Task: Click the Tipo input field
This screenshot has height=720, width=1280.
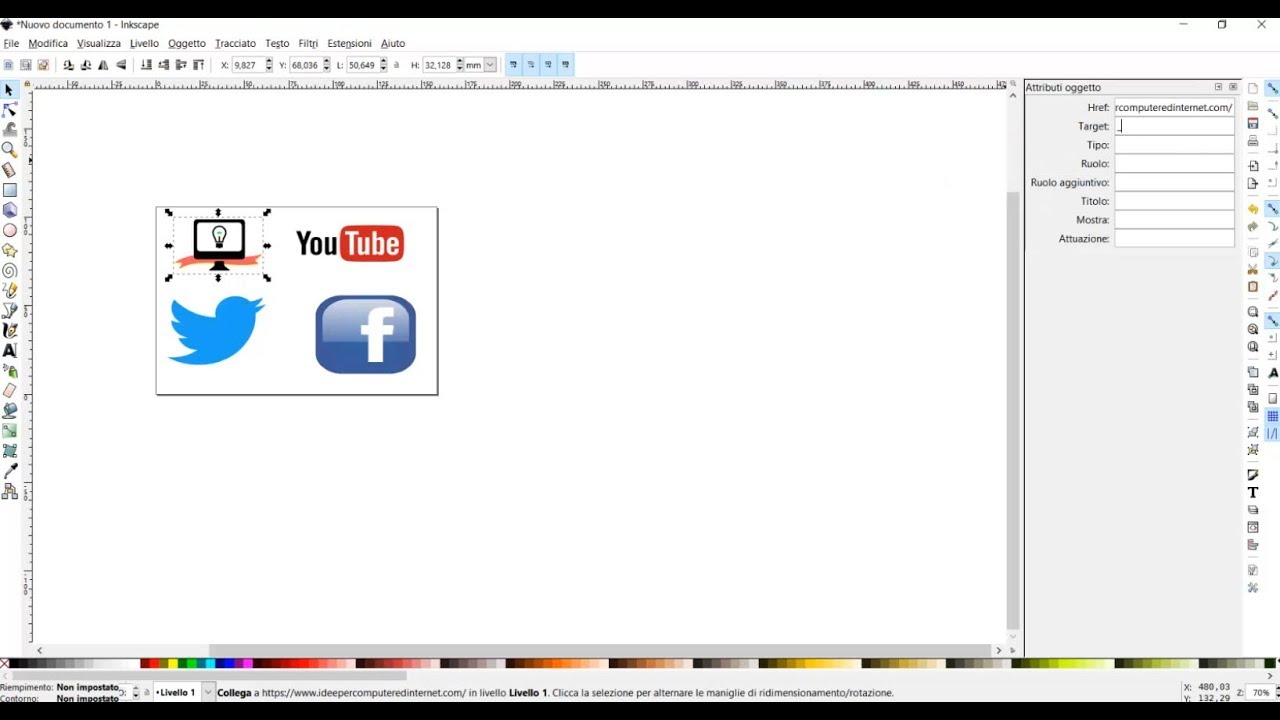Action: pos(1174,145)
